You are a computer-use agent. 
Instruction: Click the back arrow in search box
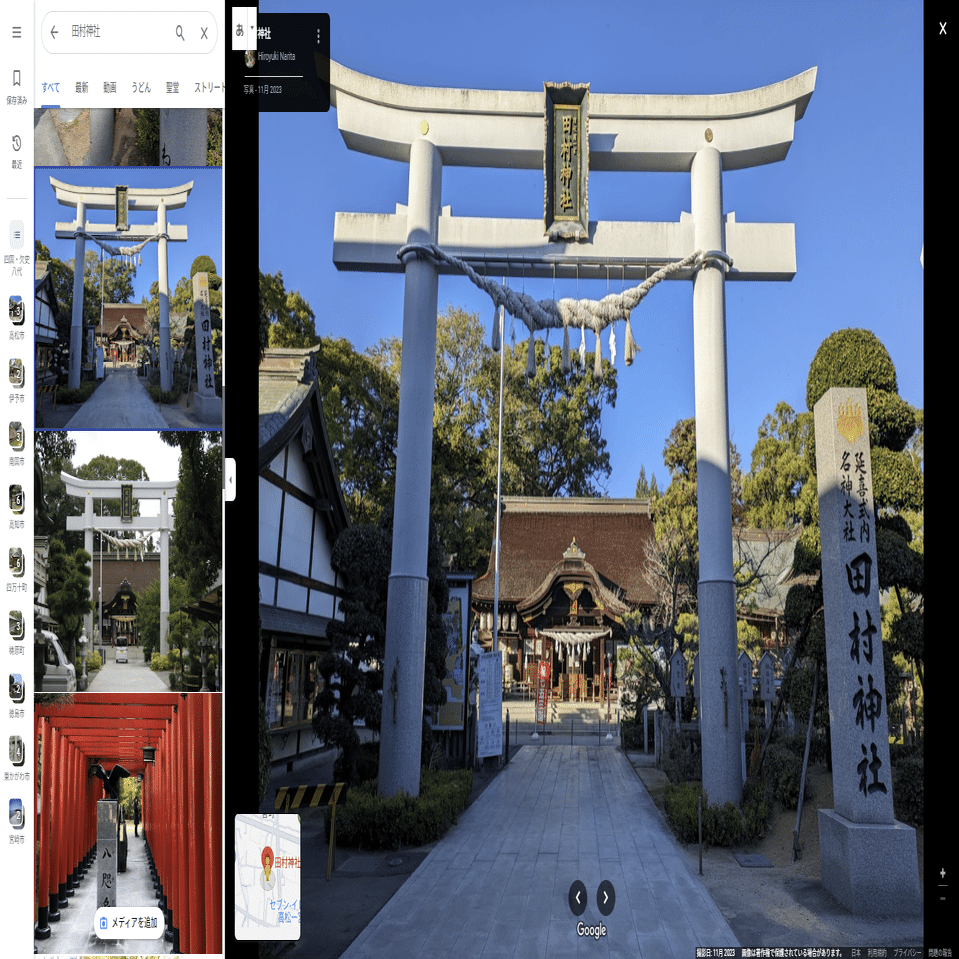[54, 32]
